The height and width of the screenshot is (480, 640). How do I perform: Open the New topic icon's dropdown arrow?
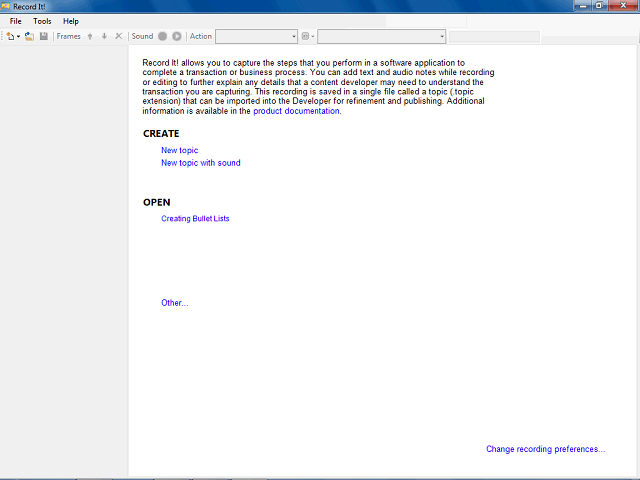tap(18, 37)
